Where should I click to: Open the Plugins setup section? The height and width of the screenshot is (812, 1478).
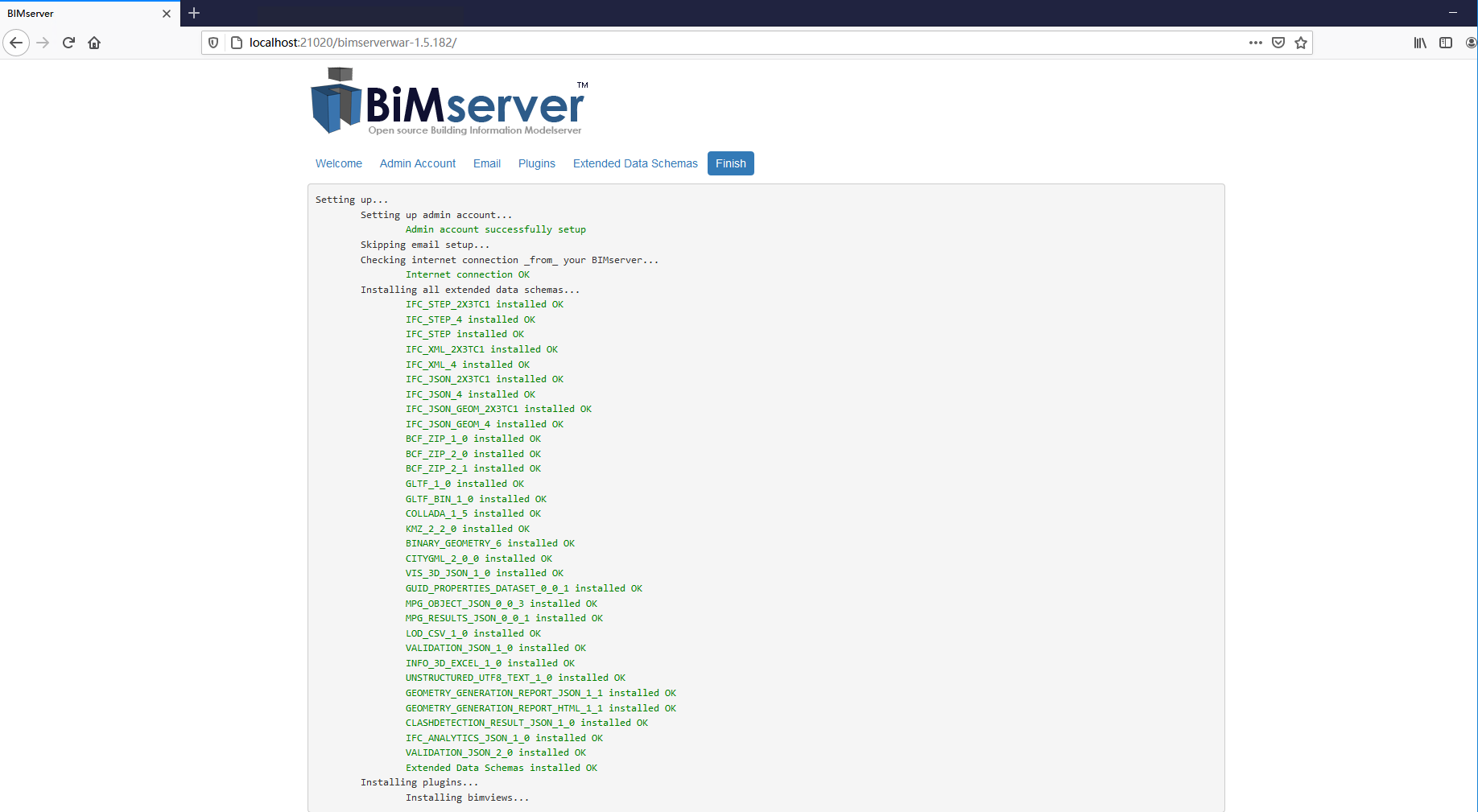click(x=536, y=163)
